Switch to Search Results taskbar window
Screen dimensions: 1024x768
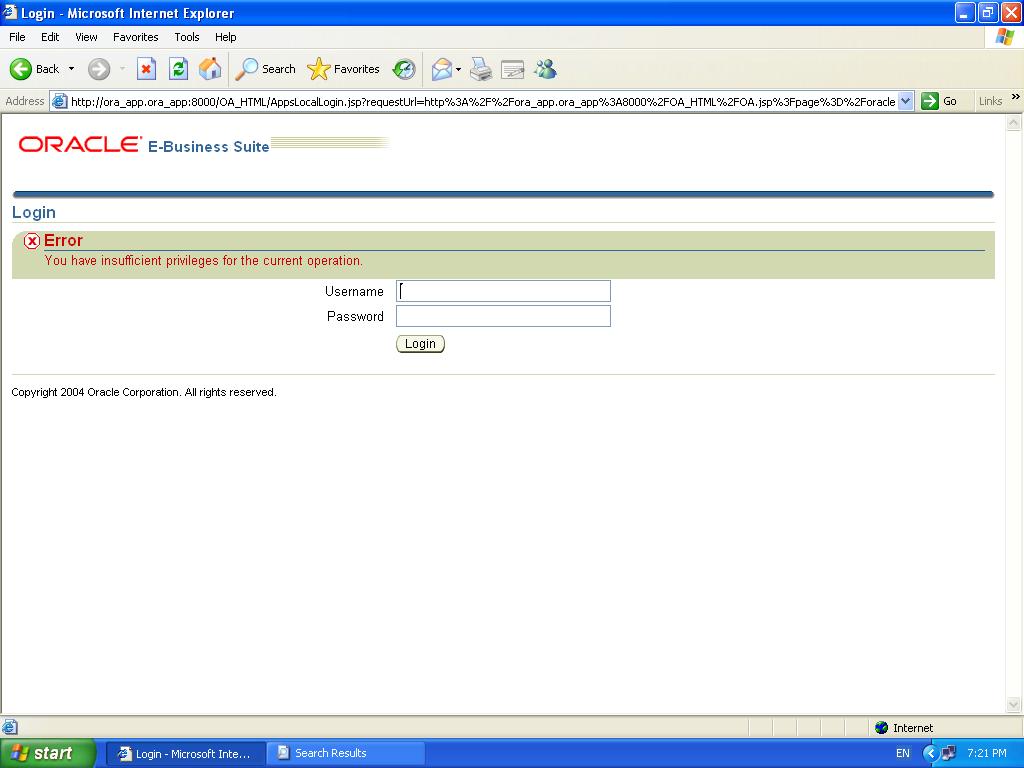point(346,753)
